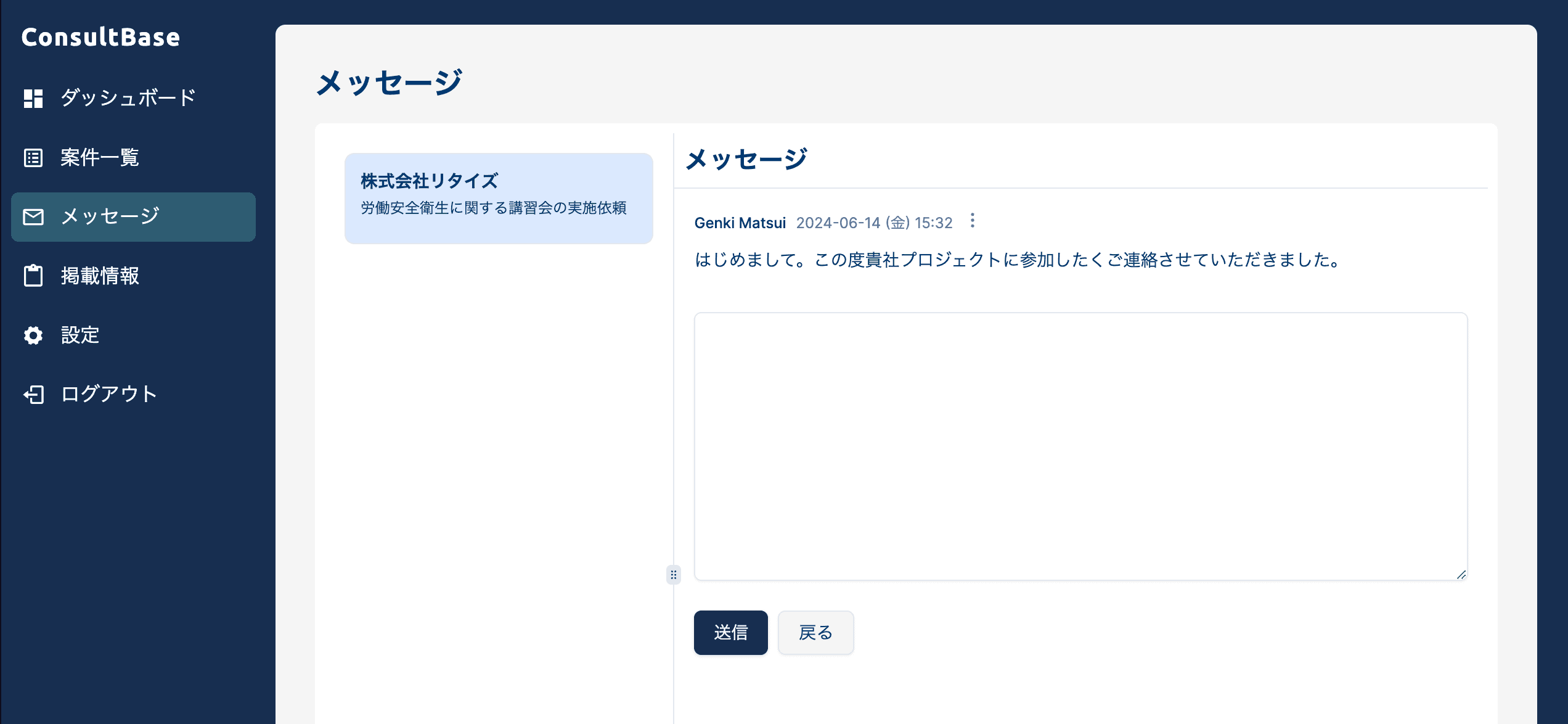Click ログアウト menu label
The width and height of the screenshot is (1568, 724).
[x=110, y=395]
